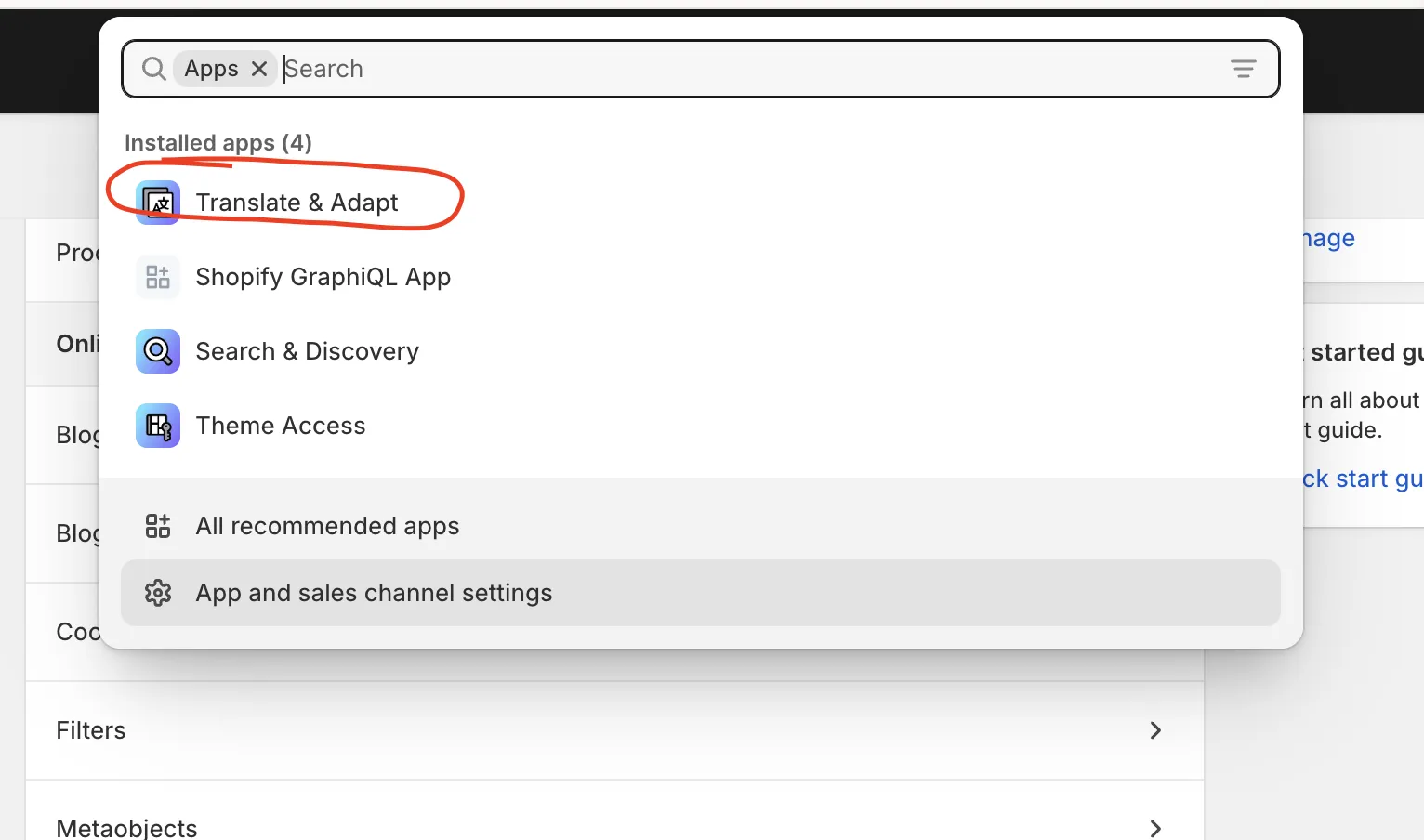
Task: Click the Shopify GraphiQL App icon
Action: tap(157, 276)
